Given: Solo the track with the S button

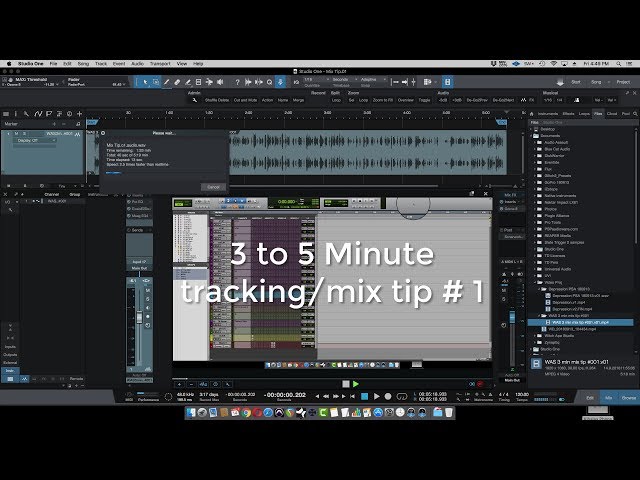Looking at the screenshot, I should [x=24, y=133].
